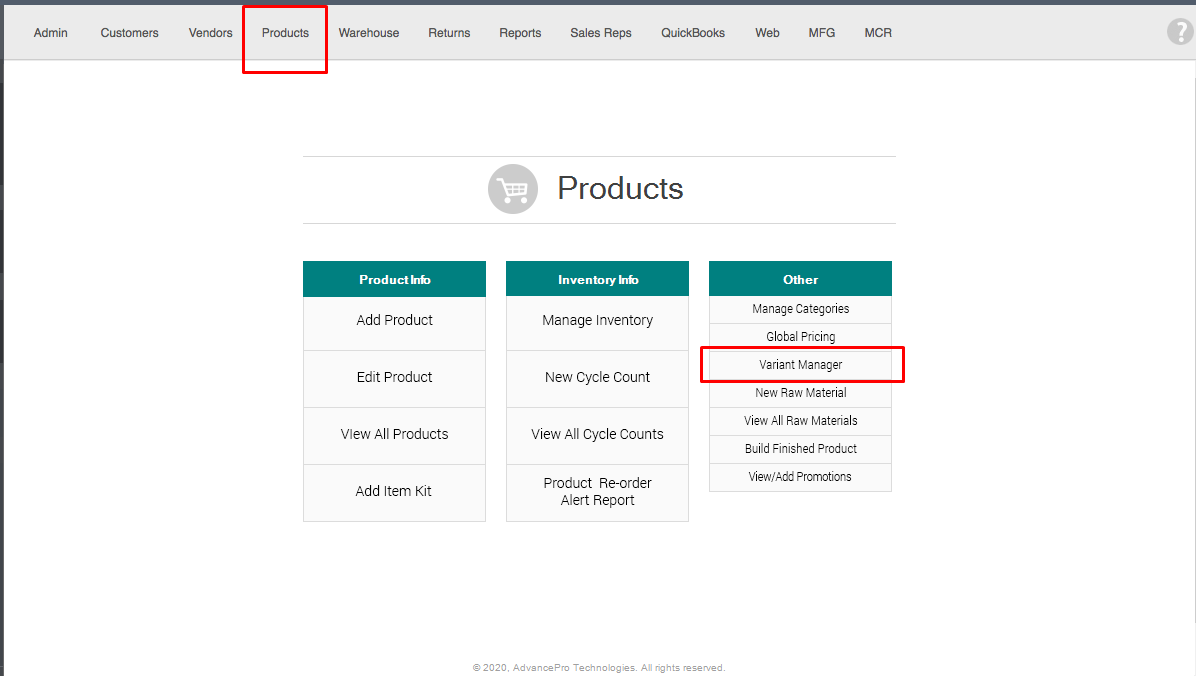The width and height of the screenshot is (1196, 676).
Task: Click View All Products
Action: [394, 435]
